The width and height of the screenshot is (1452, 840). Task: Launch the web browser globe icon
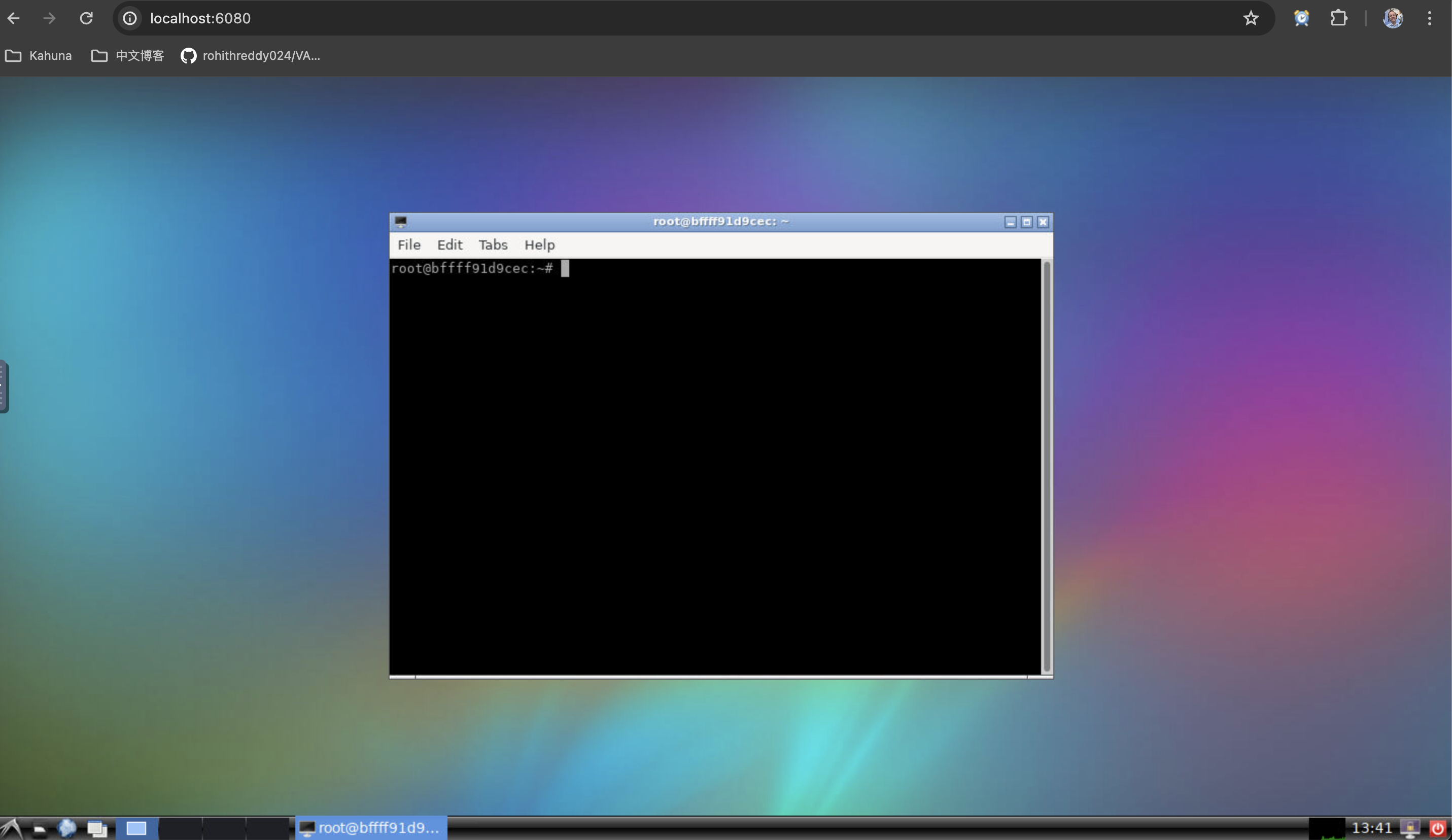[x=67, y=828]
